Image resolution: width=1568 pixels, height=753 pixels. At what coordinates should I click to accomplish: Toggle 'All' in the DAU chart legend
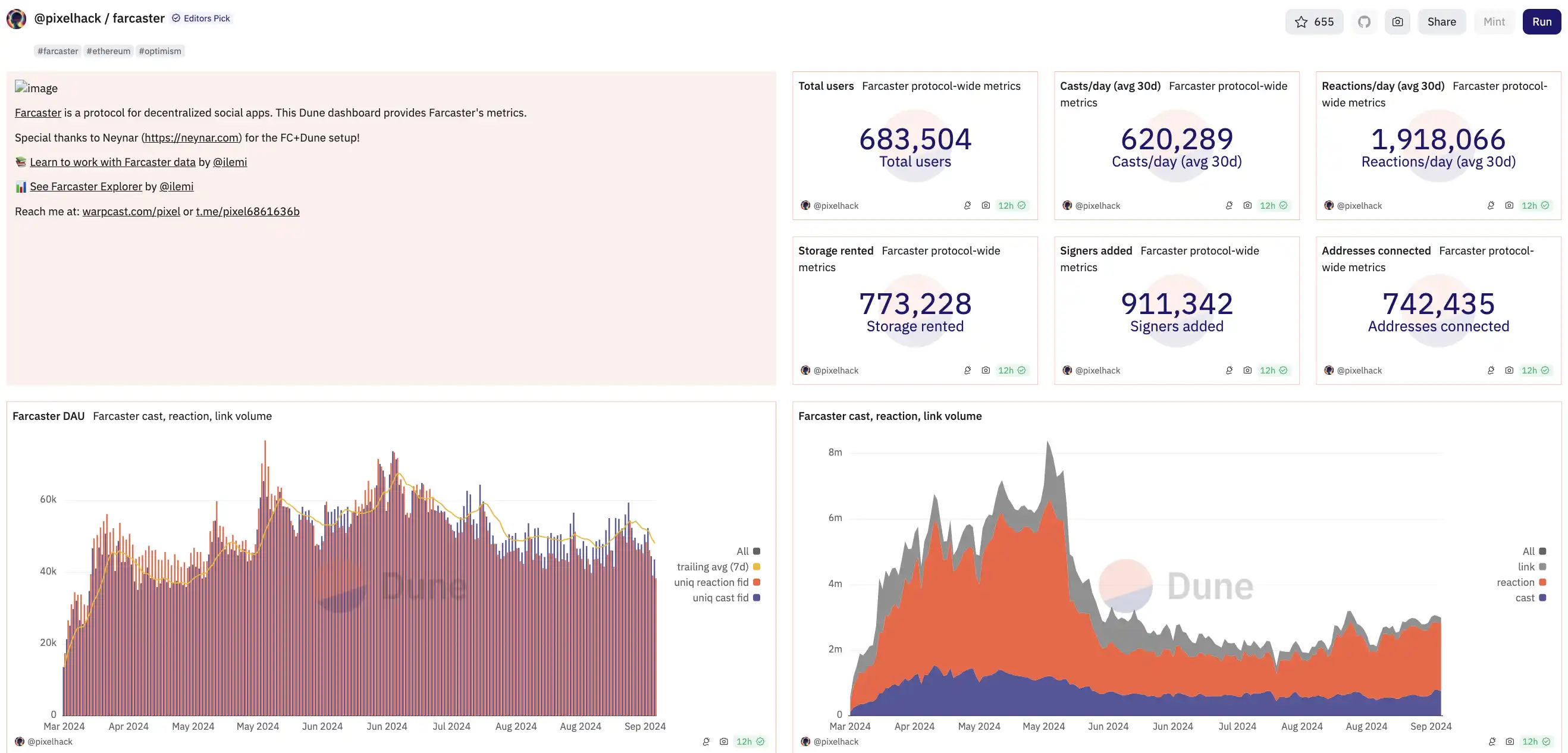click(742, 551)
